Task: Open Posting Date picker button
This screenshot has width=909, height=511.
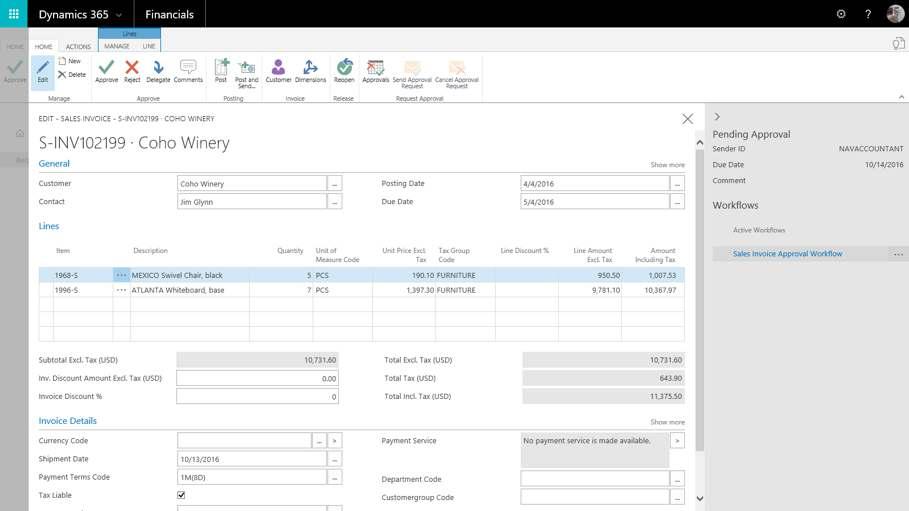Action: (x=677, y=184)
